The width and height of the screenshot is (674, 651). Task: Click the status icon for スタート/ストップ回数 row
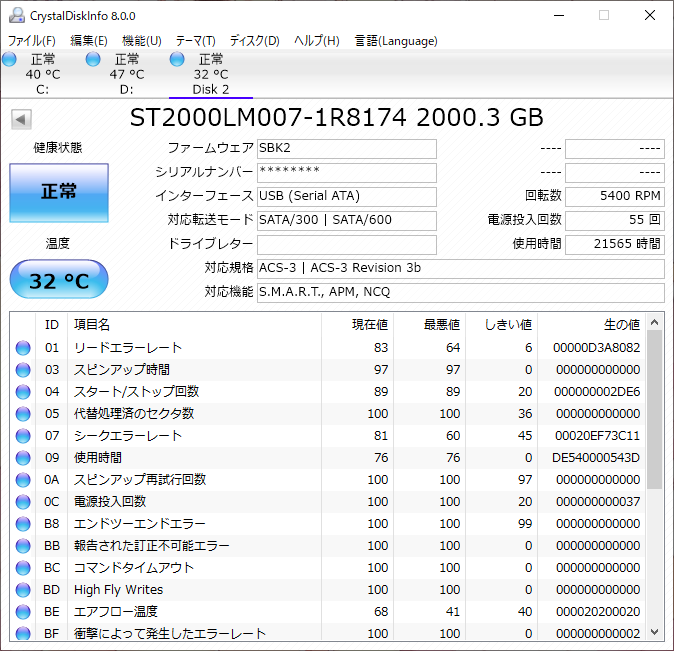pyautogui.click(x=23, y=391)
